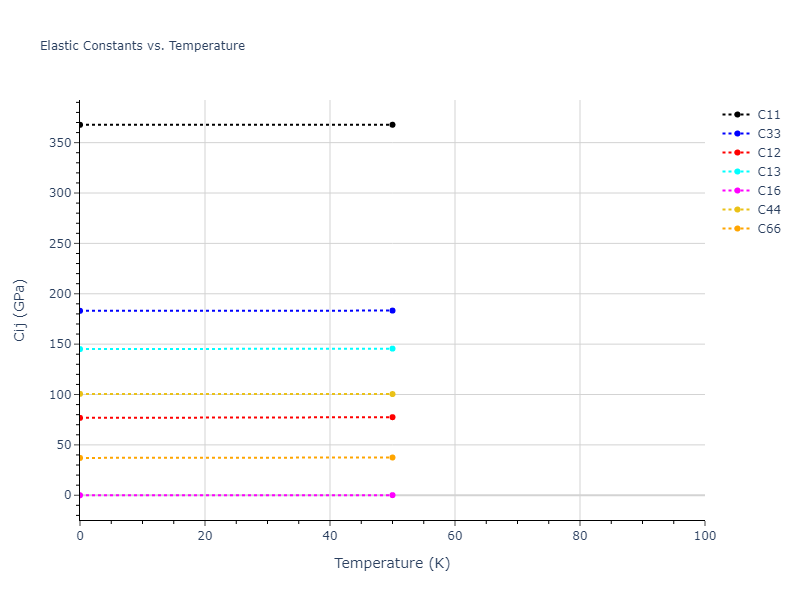The width and height of the screenshot is (800, 600).
Task: Click the 100 tick label on x-axis
Action: pos(704,536)
